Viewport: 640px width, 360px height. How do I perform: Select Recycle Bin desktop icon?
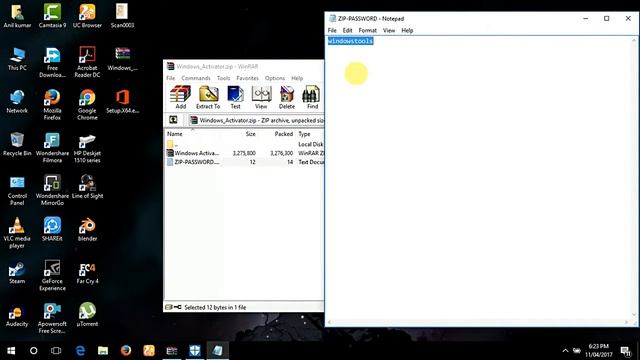coord(17,144)
